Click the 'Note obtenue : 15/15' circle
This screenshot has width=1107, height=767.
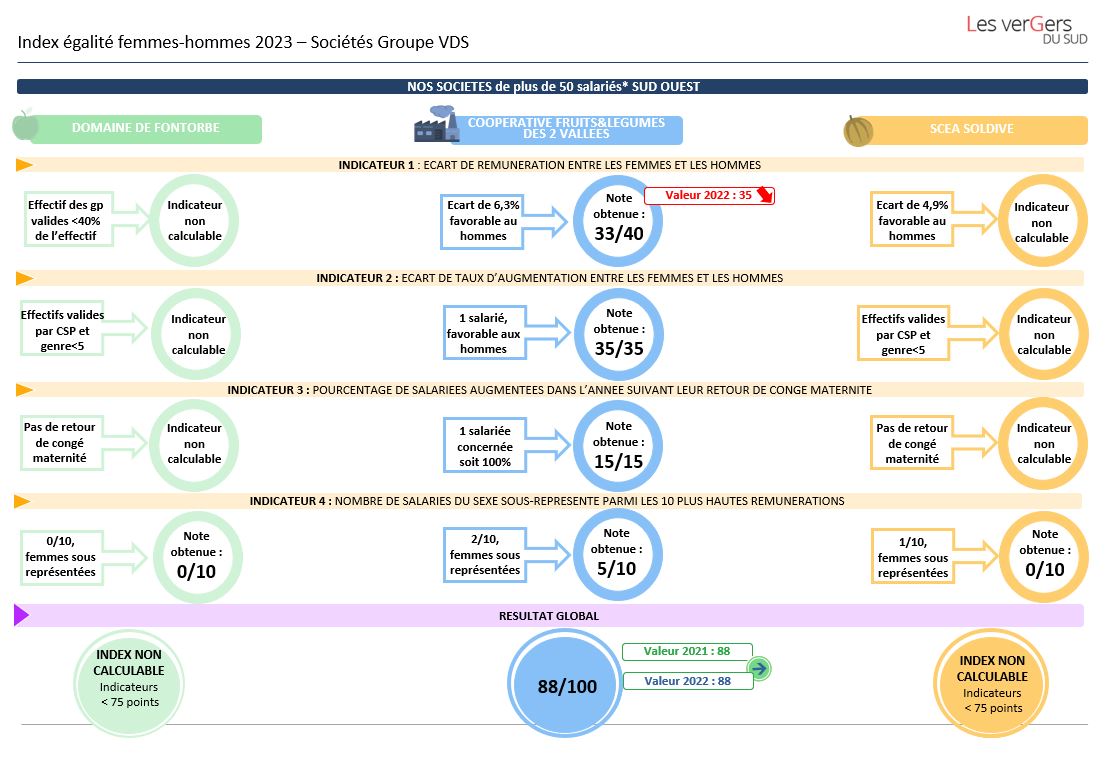[618, 446]
